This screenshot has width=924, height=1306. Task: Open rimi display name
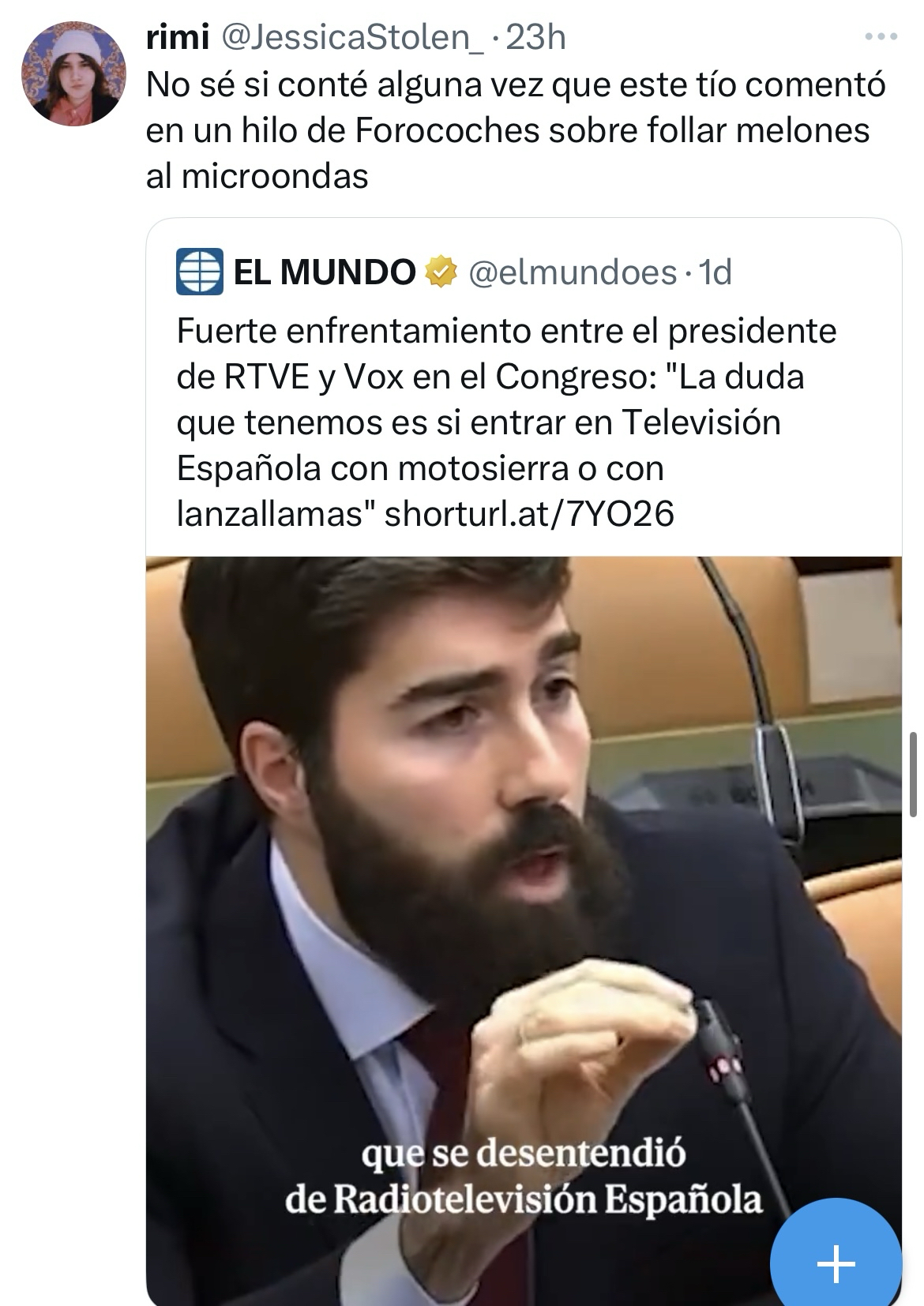click(x=178, y=37)
